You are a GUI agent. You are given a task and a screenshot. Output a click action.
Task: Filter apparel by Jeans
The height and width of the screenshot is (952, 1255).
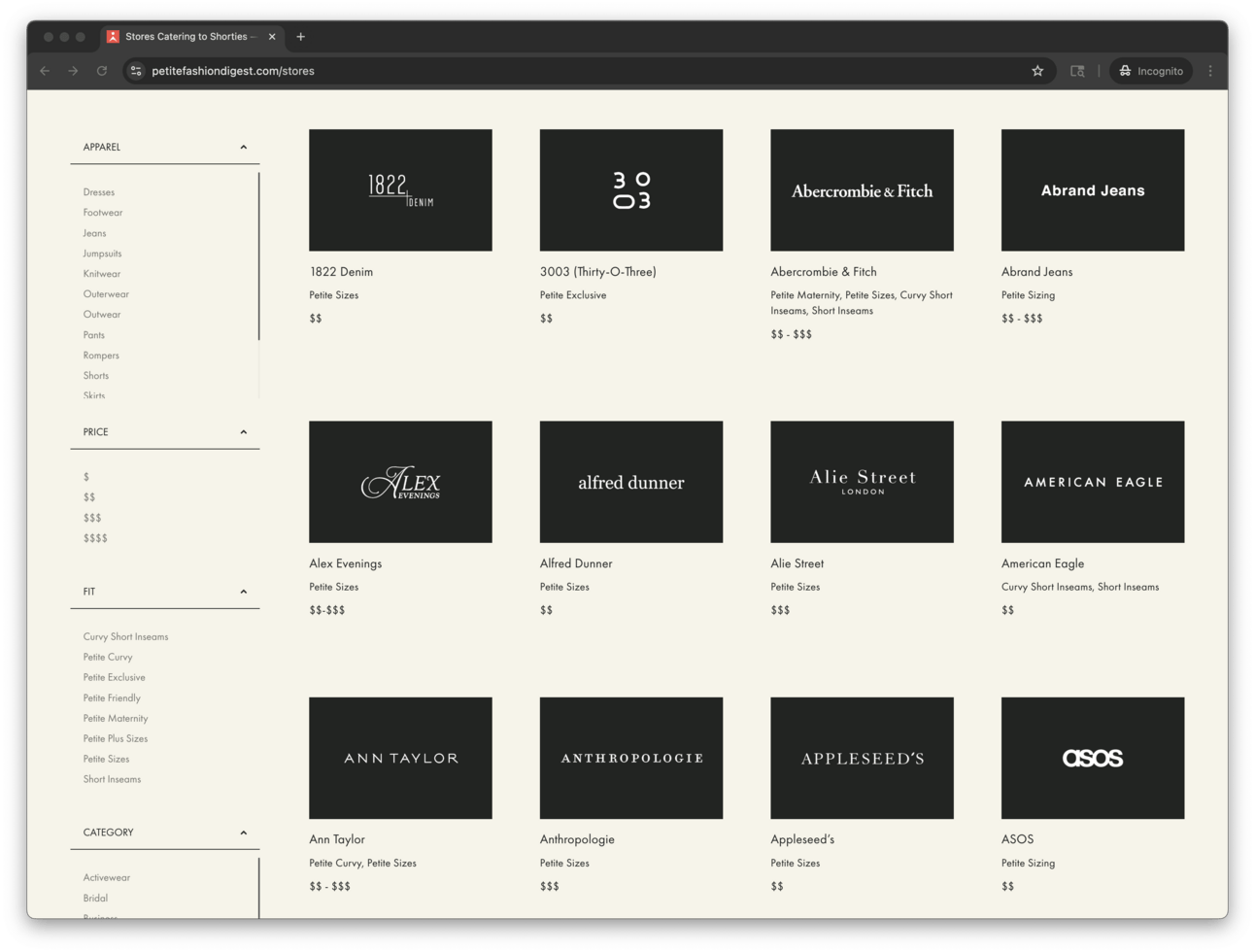click(94, 233)
